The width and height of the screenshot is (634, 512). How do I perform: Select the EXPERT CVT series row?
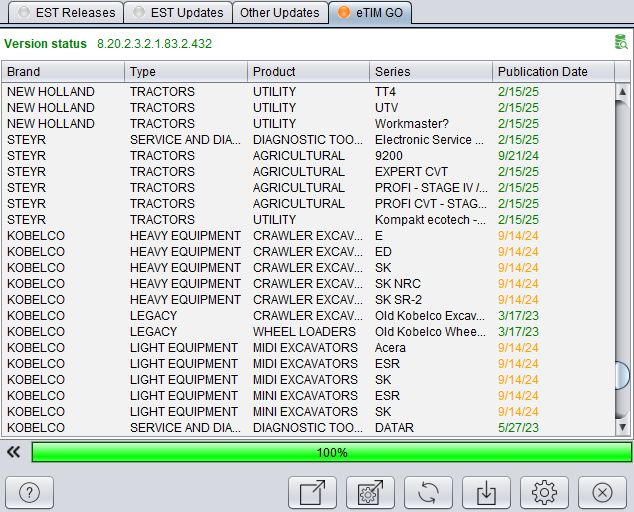[308, 171]
